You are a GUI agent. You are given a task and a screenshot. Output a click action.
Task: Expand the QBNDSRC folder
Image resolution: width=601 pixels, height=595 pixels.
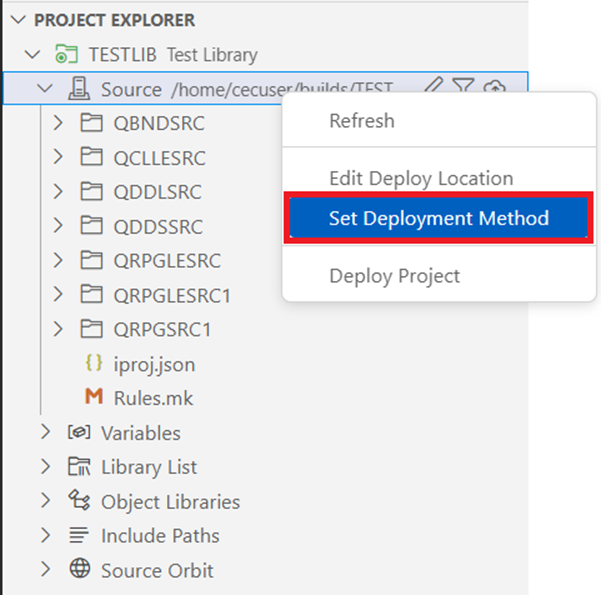point(58,124)
